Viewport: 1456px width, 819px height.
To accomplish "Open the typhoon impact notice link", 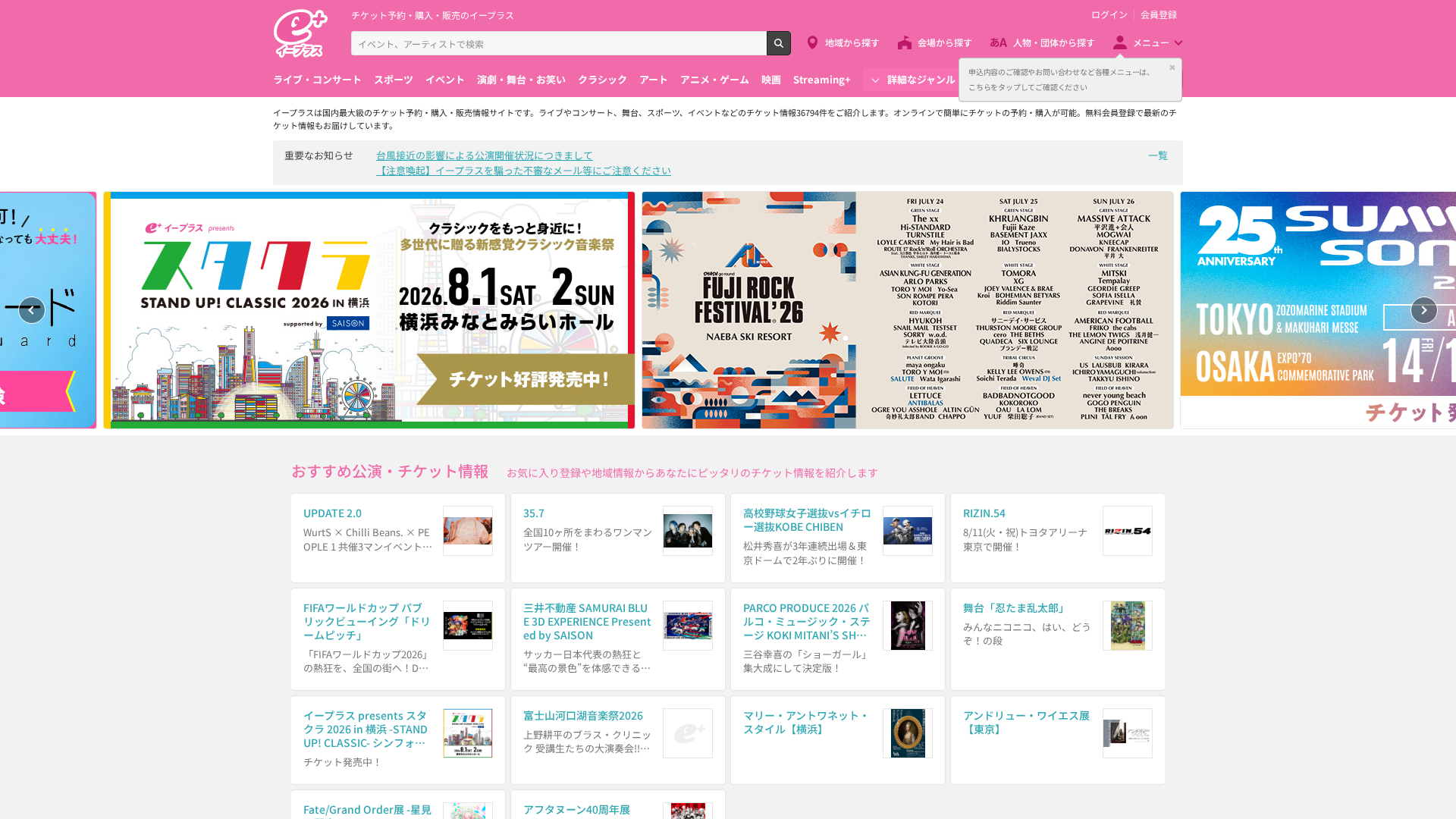I will 484,155.
